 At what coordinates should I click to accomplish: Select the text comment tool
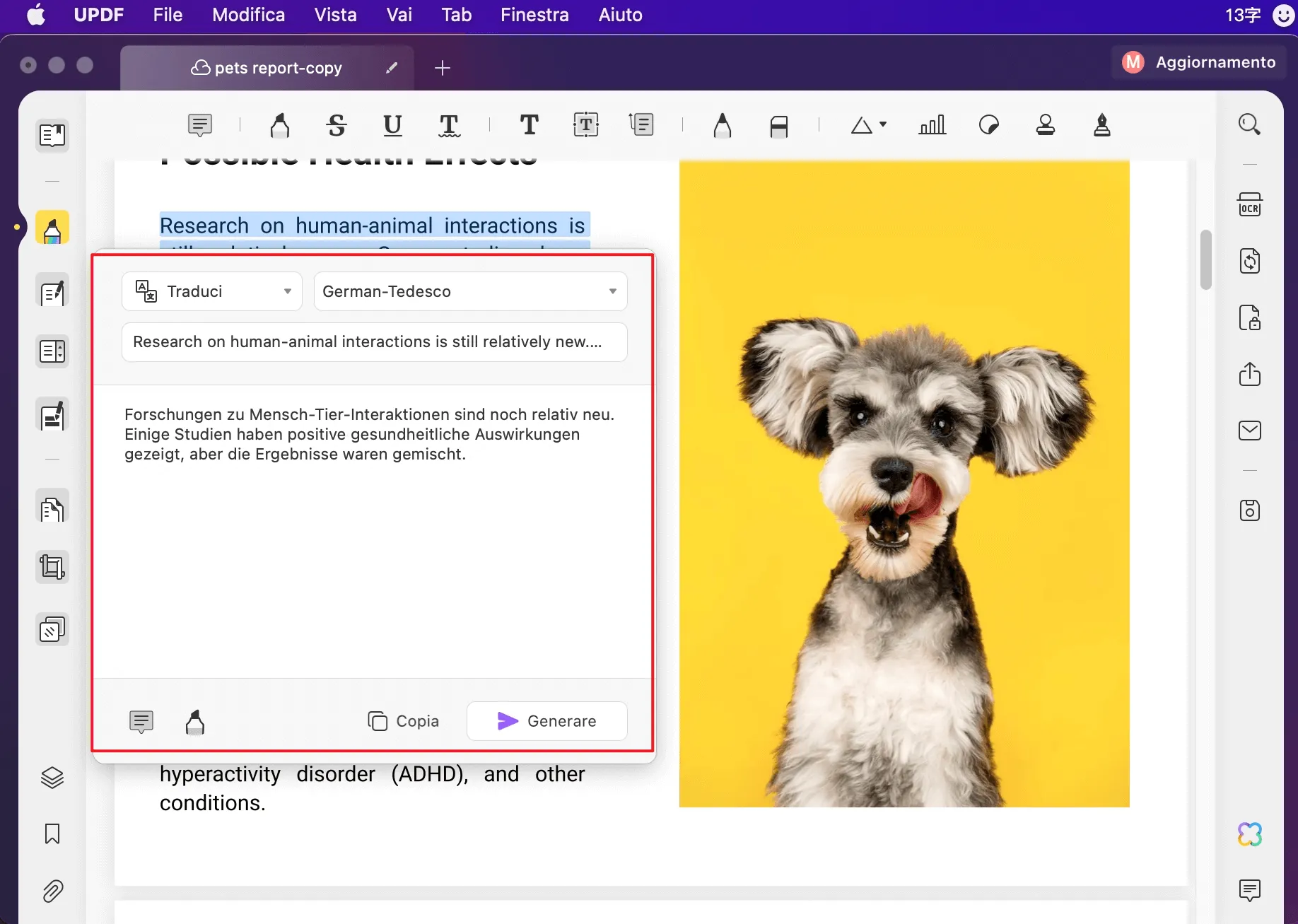530,125
